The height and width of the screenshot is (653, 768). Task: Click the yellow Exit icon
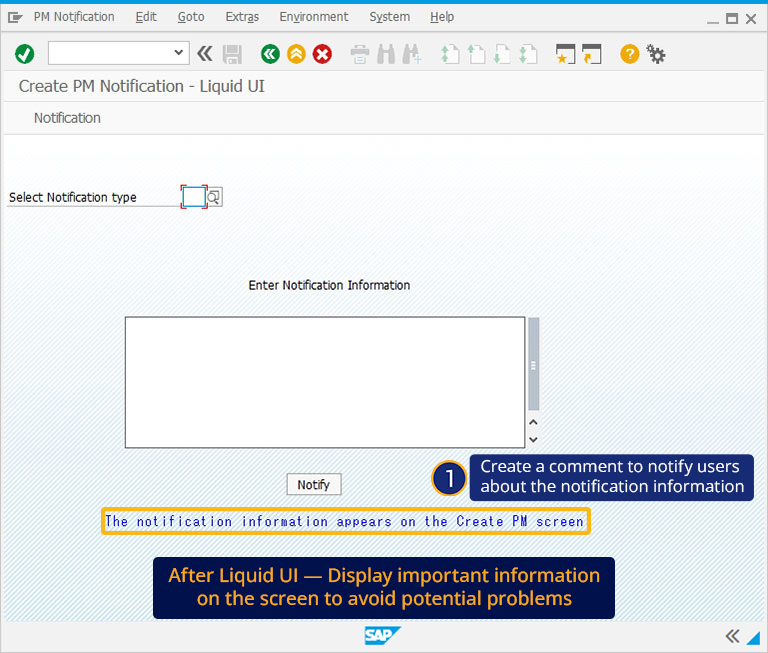click(x=296, y=54)
